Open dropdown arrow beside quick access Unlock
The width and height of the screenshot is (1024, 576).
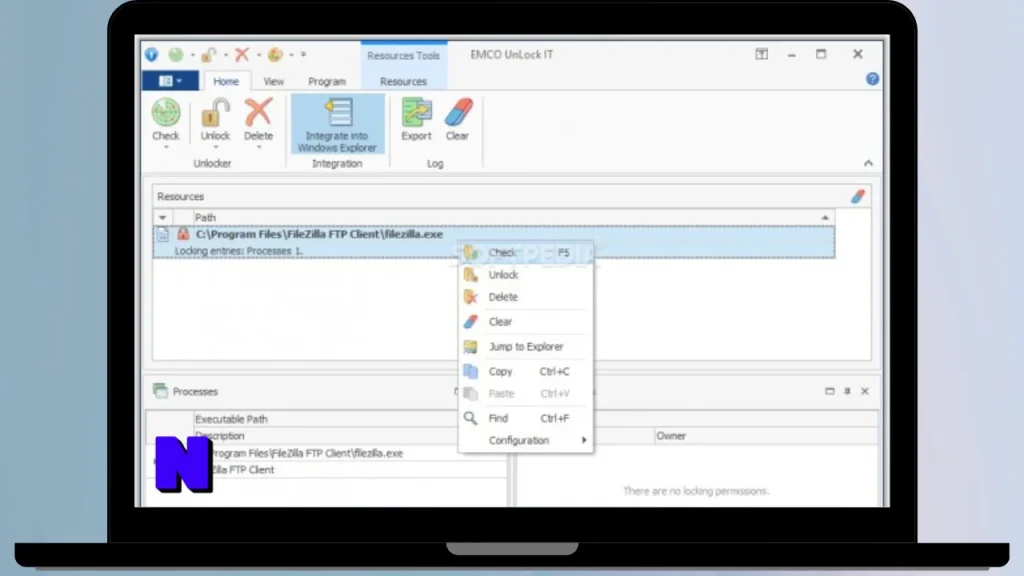coord(225,56)
